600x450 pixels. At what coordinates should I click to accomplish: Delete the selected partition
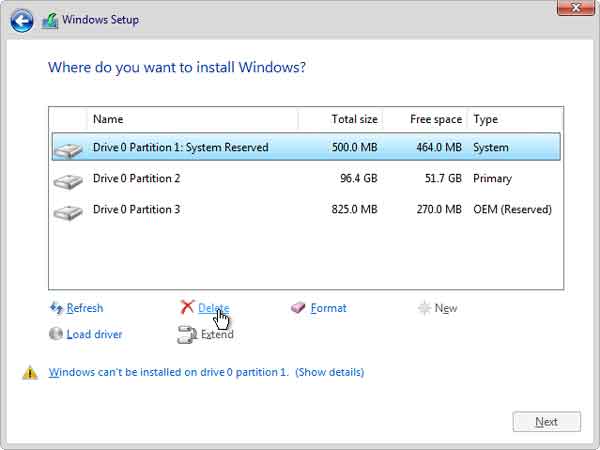pyautogui.click(x=214, y=308)
